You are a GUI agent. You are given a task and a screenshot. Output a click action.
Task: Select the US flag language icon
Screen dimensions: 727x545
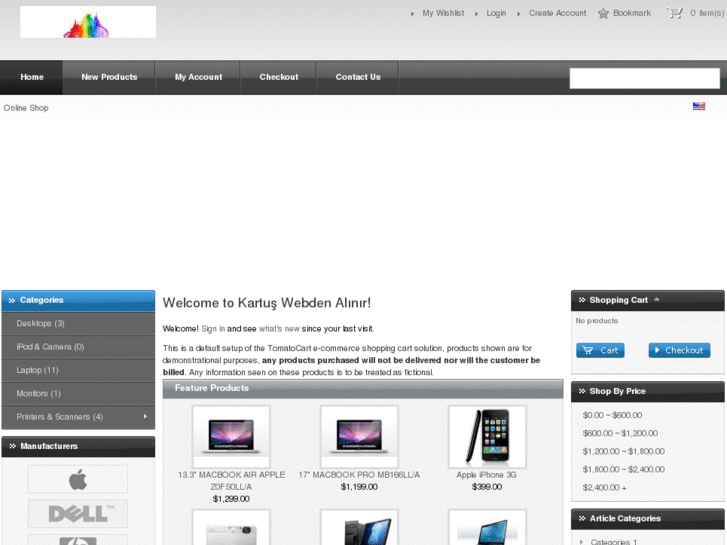pyautogui.click(x=699, y=106)
